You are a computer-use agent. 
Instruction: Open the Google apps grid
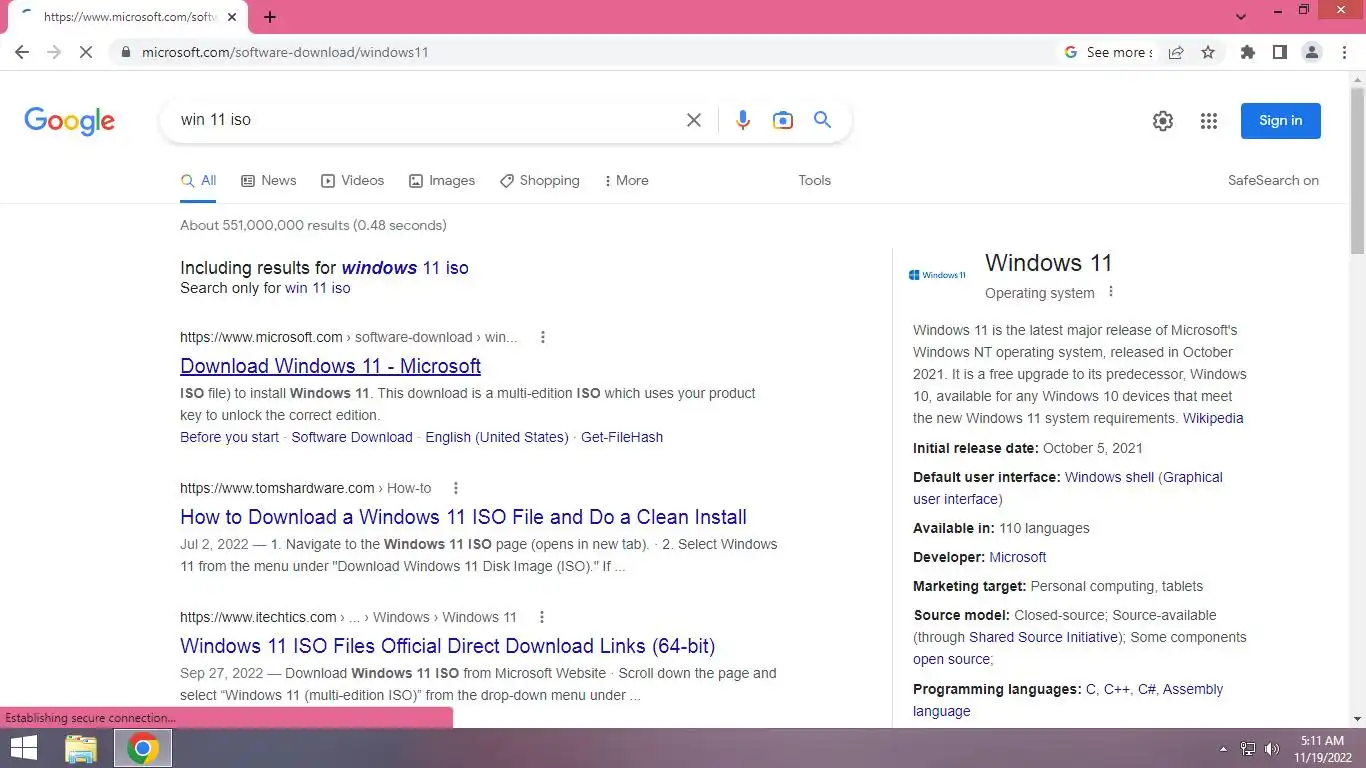pos(1209,121)
